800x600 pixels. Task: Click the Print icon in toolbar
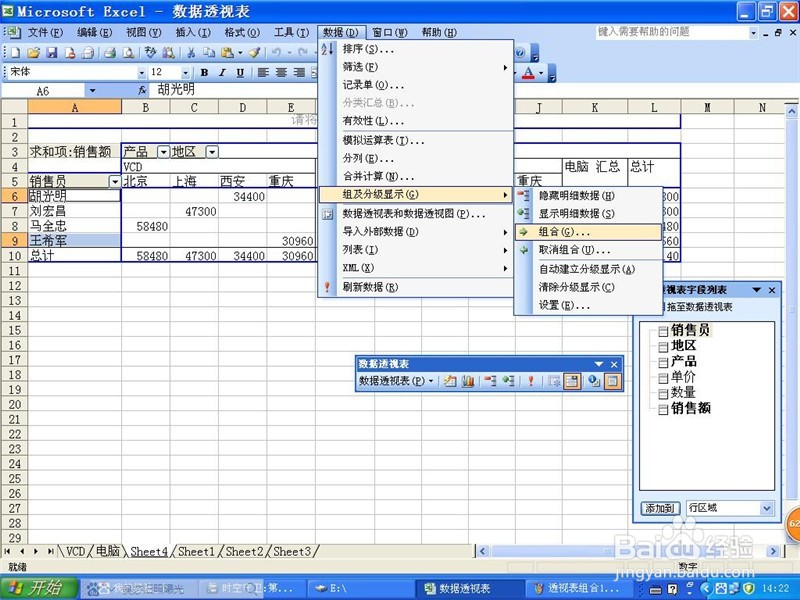[110, 52]
